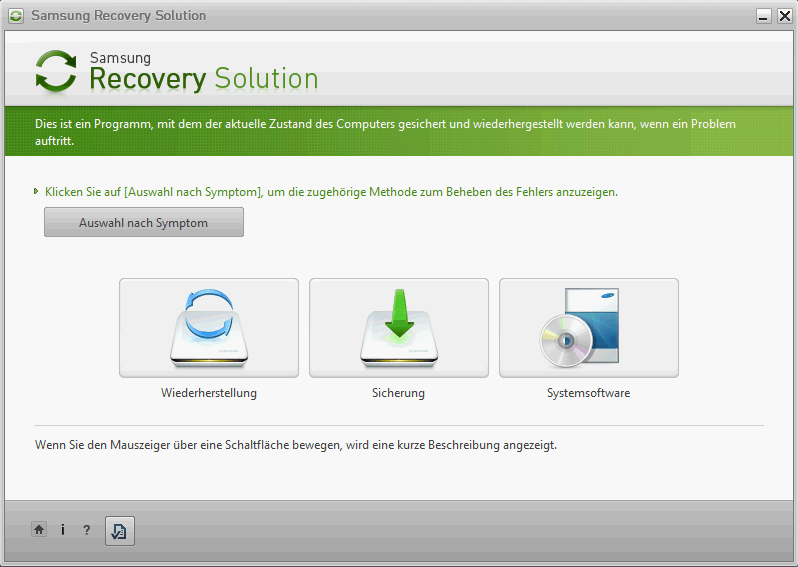Click the Wiederherstellung label text
Image resolution: width=798 pixels, height=567 pixels.
coord(209,393)
